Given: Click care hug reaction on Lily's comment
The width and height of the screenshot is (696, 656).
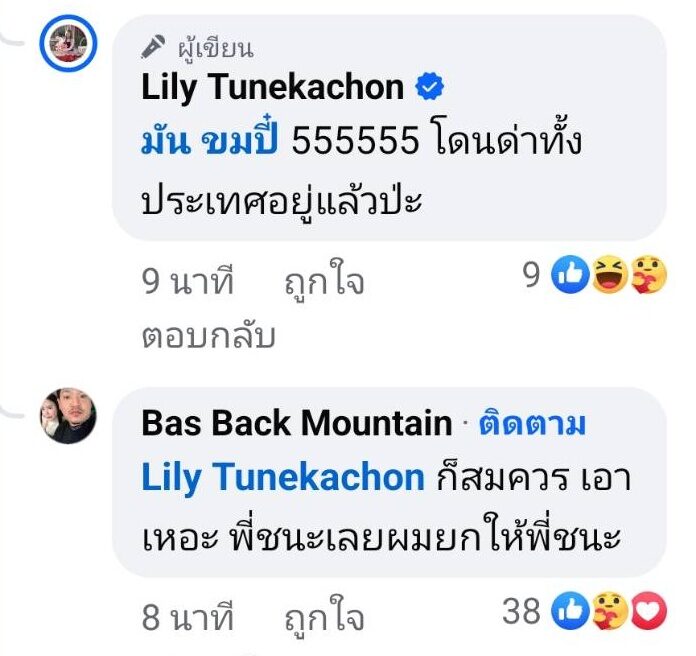Looking at the screenshot, I should (x=648, y=274).
